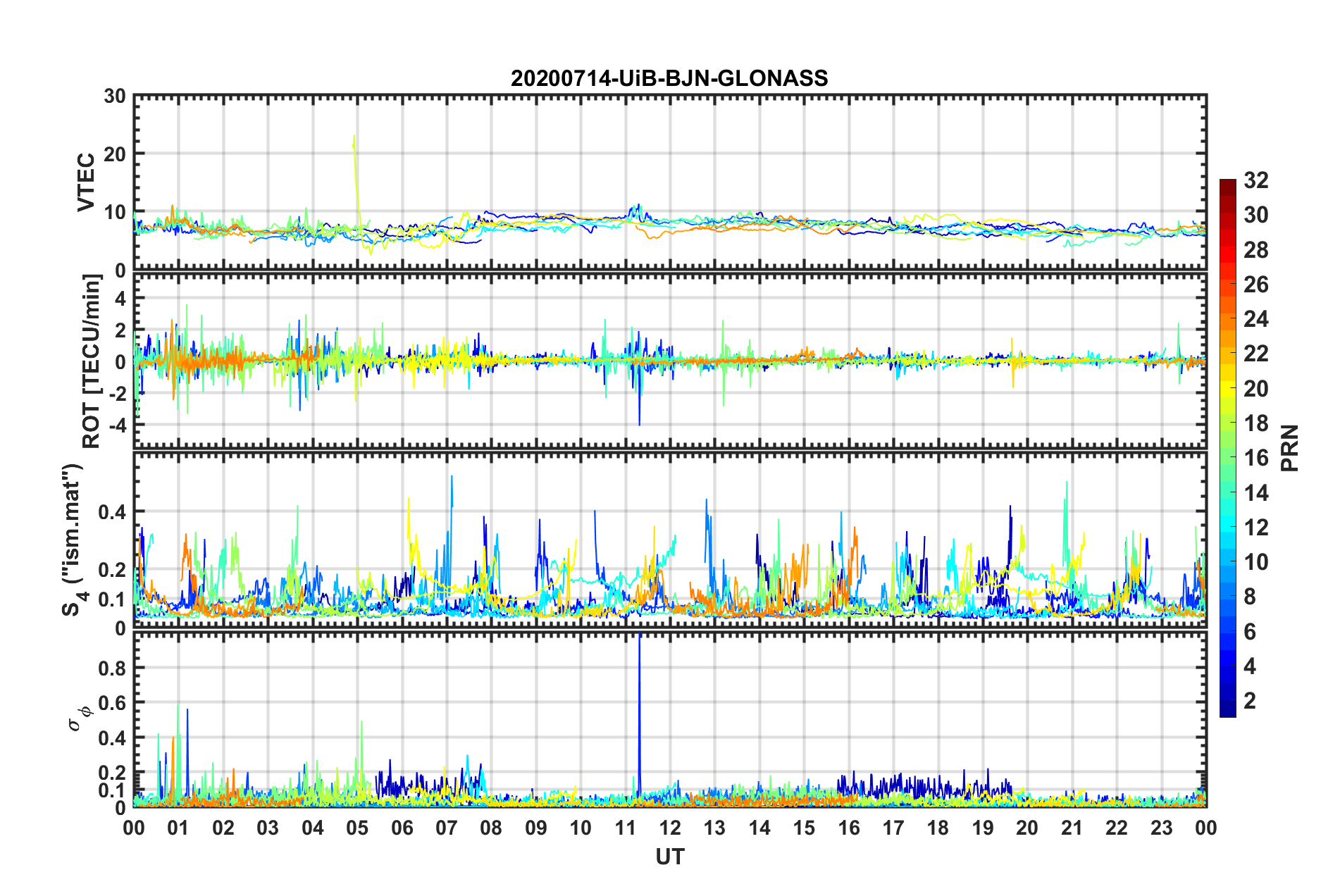Click ROT panel y-tick label 2
This screenshot has height=896, width=1340.
click(120, 330)
